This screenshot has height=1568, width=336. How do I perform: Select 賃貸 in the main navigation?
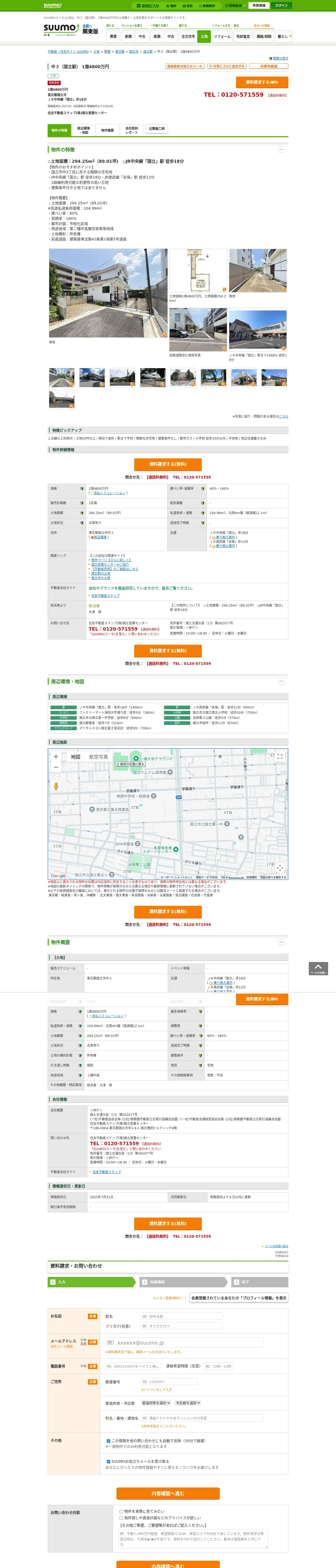coord(113,37)
